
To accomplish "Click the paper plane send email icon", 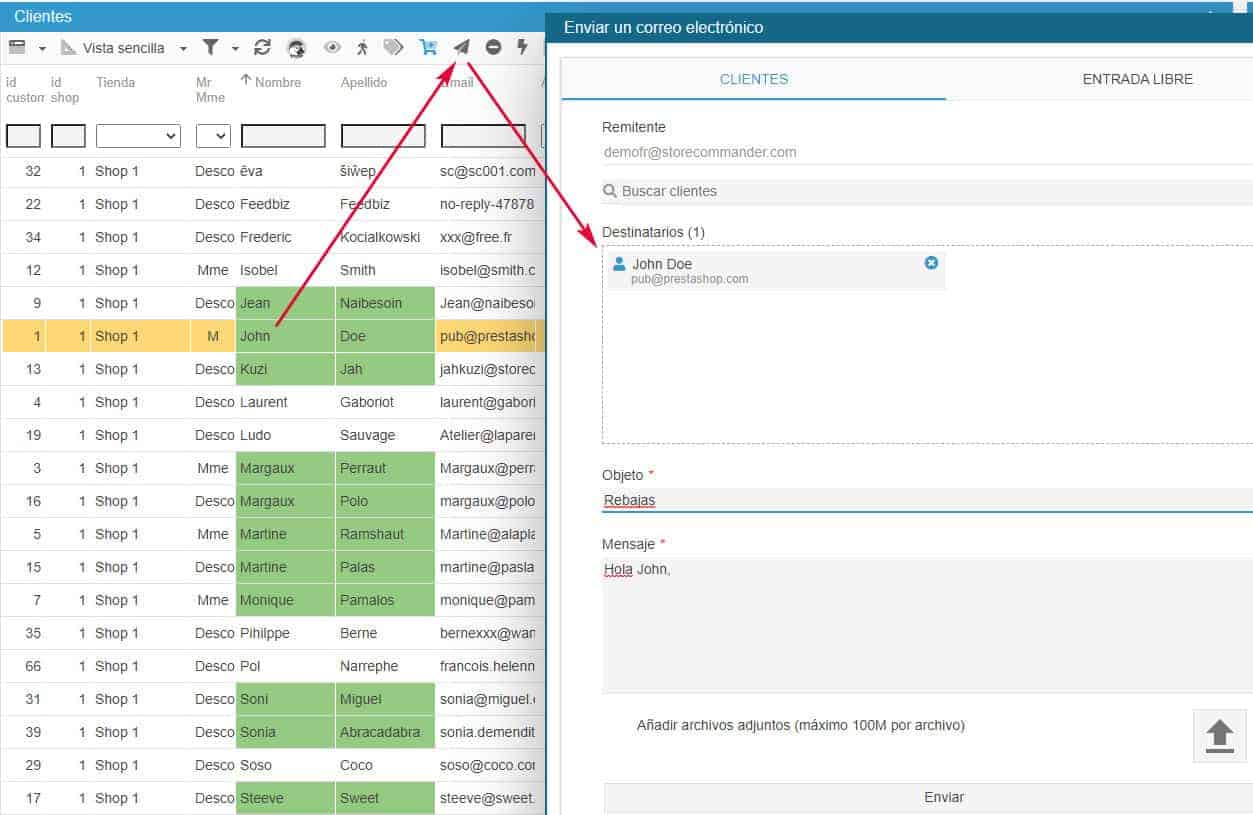I will coord(461,47).
